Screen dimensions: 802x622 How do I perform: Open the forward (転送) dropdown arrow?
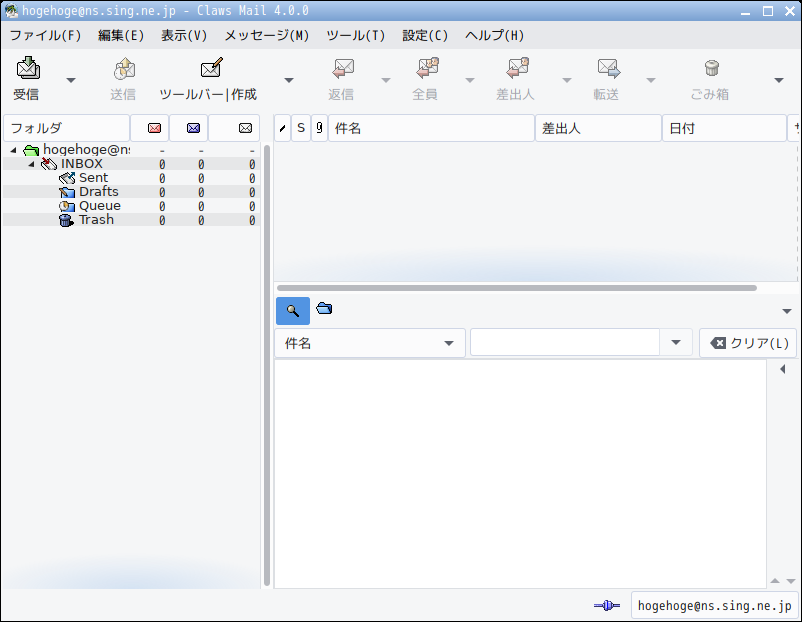[651, 80]
